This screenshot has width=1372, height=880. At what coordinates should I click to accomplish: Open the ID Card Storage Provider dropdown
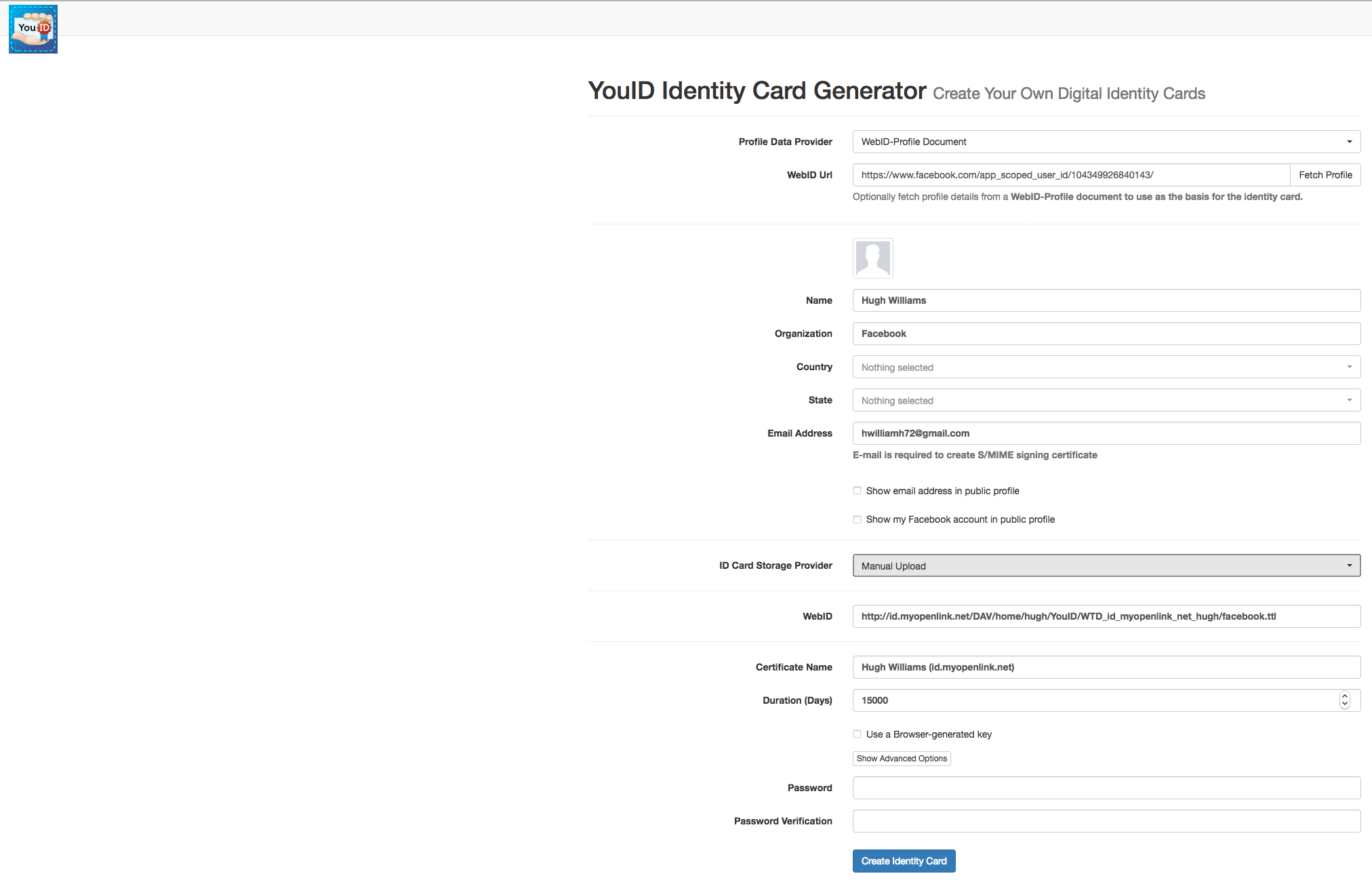pyautogui.click(x=1106, y=566)
